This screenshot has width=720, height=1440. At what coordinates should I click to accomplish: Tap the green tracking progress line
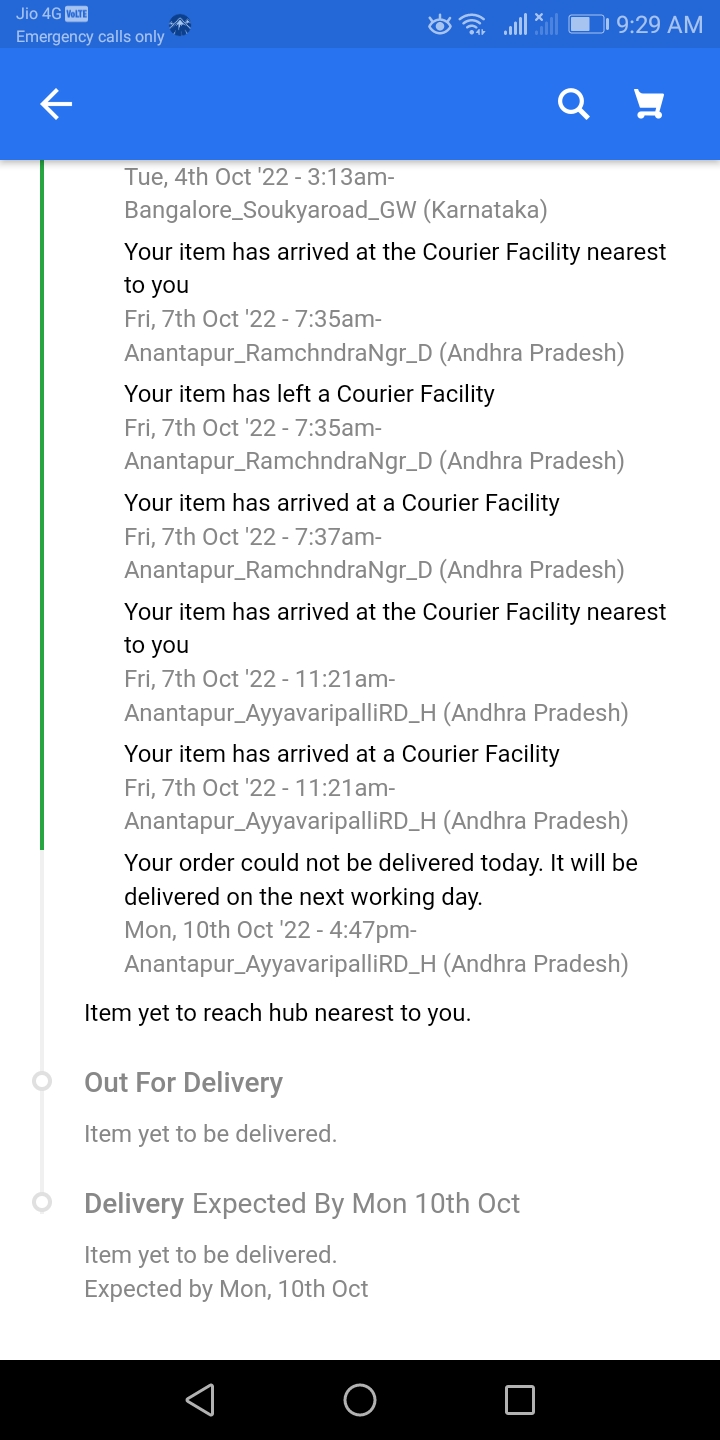42,500
